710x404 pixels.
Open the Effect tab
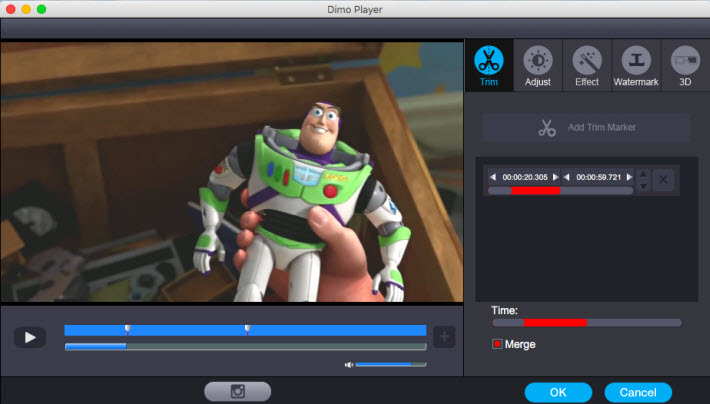pyautogui.click(x=586, y=66)
